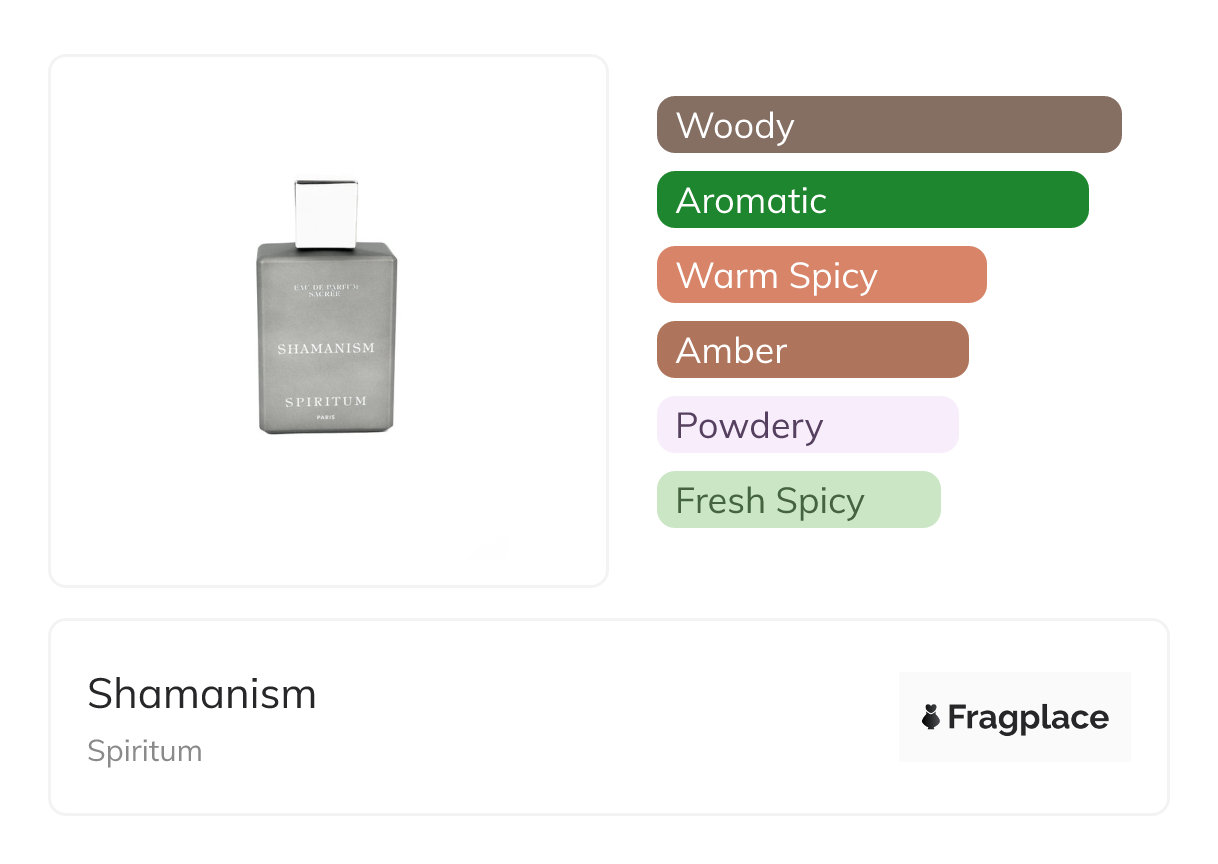Select the Woody accord bar
Screen dimensions: 1218x864
pos(889,125)
